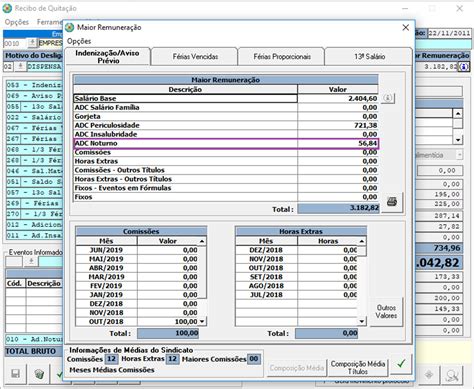
Task: Click Horas header in Horas Extras table
Action: [x=328, y=241]
